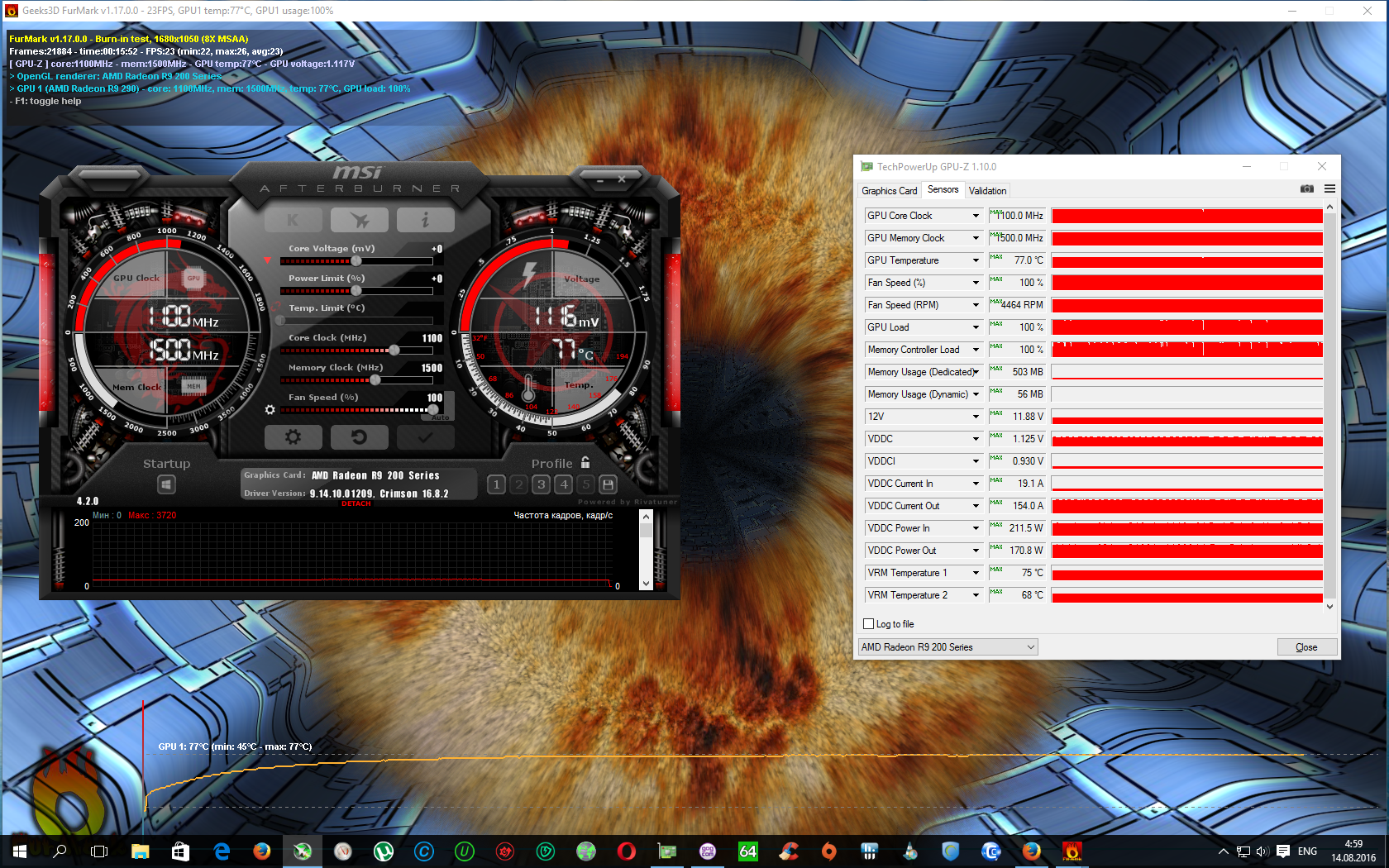This screenshot has width=1389, height=868.
Task: Click the red DETACH label in Afterburner
Action: click(356, 503)
